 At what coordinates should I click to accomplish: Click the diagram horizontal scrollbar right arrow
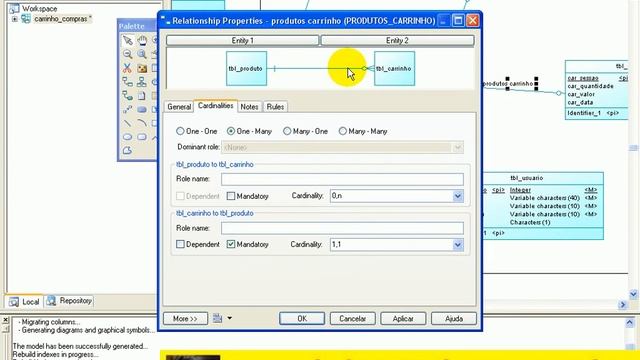tap(623, 304)
